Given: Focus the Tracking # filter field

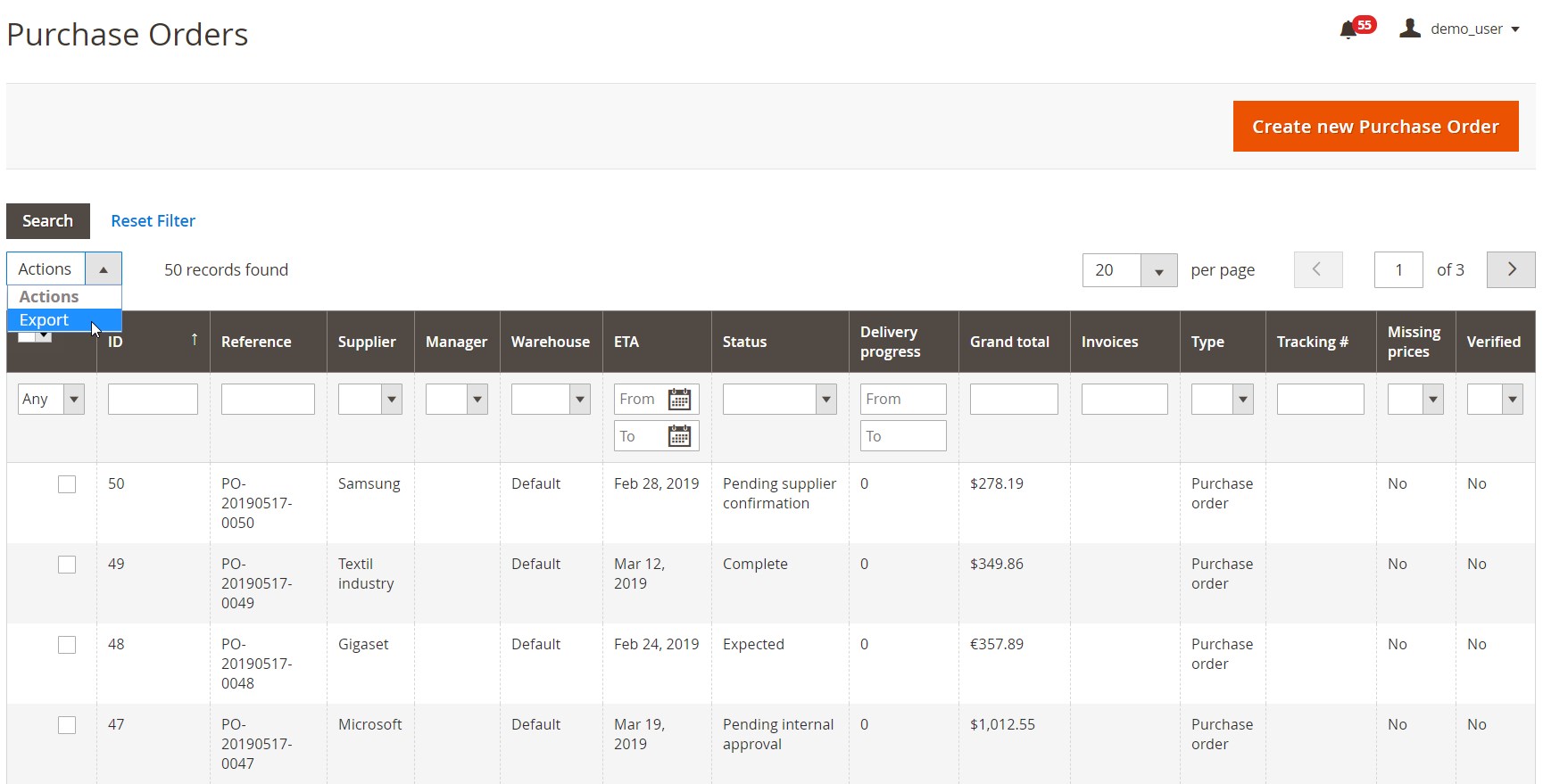Looking at the screenshot, I should (x=1321, y=399).
